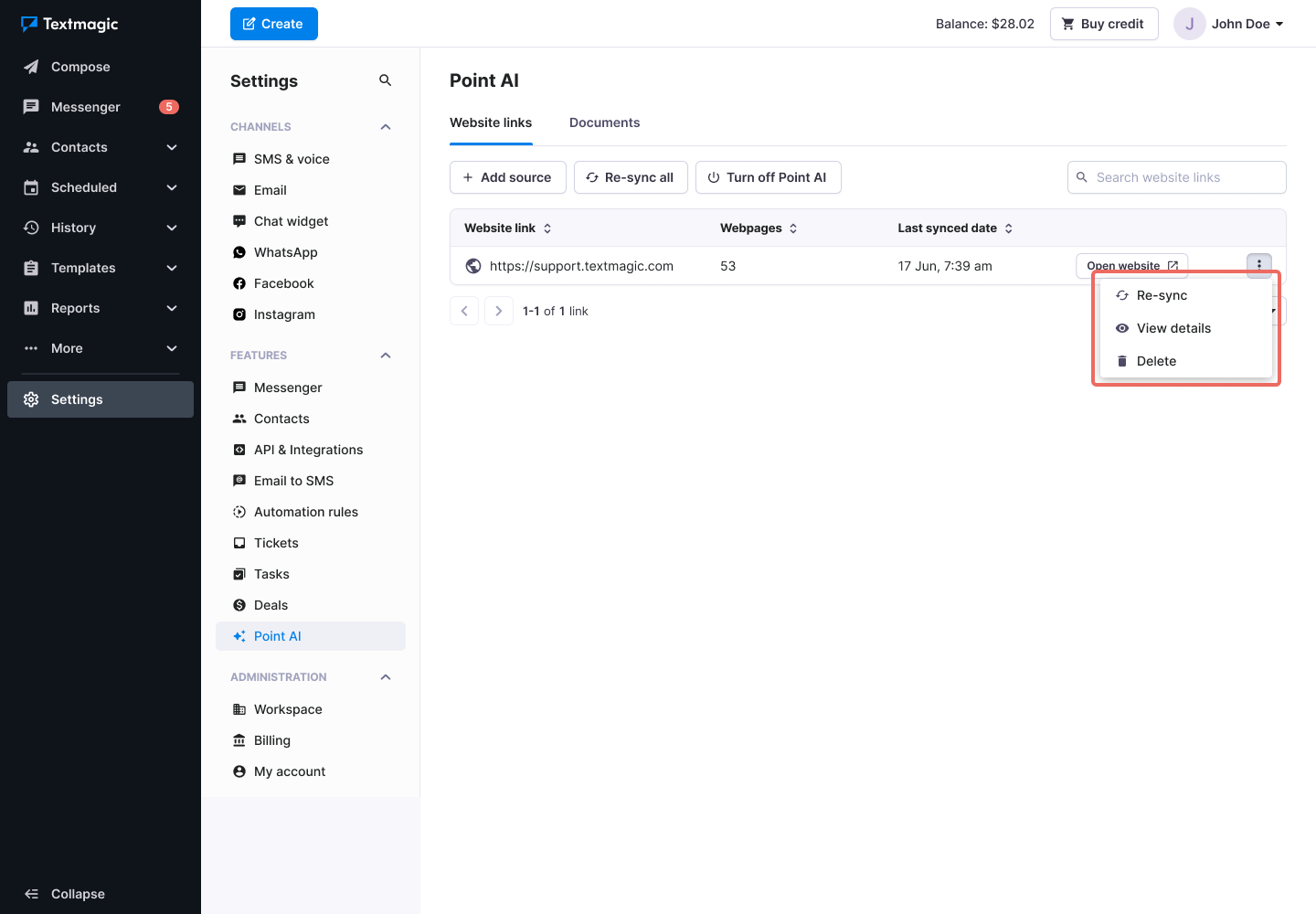Choose Delete from the context menu

pyautogui.click(x=1156, y=360)
